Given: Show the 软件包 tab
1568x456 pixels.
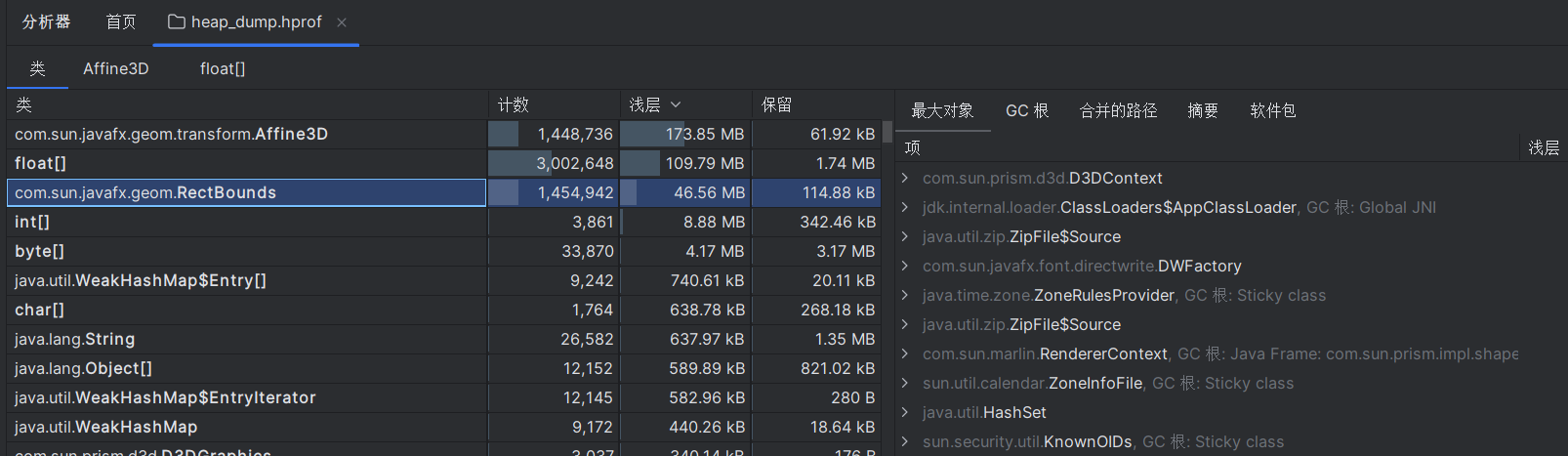Looking at the screenshot, I should (x=1273, y=110).
